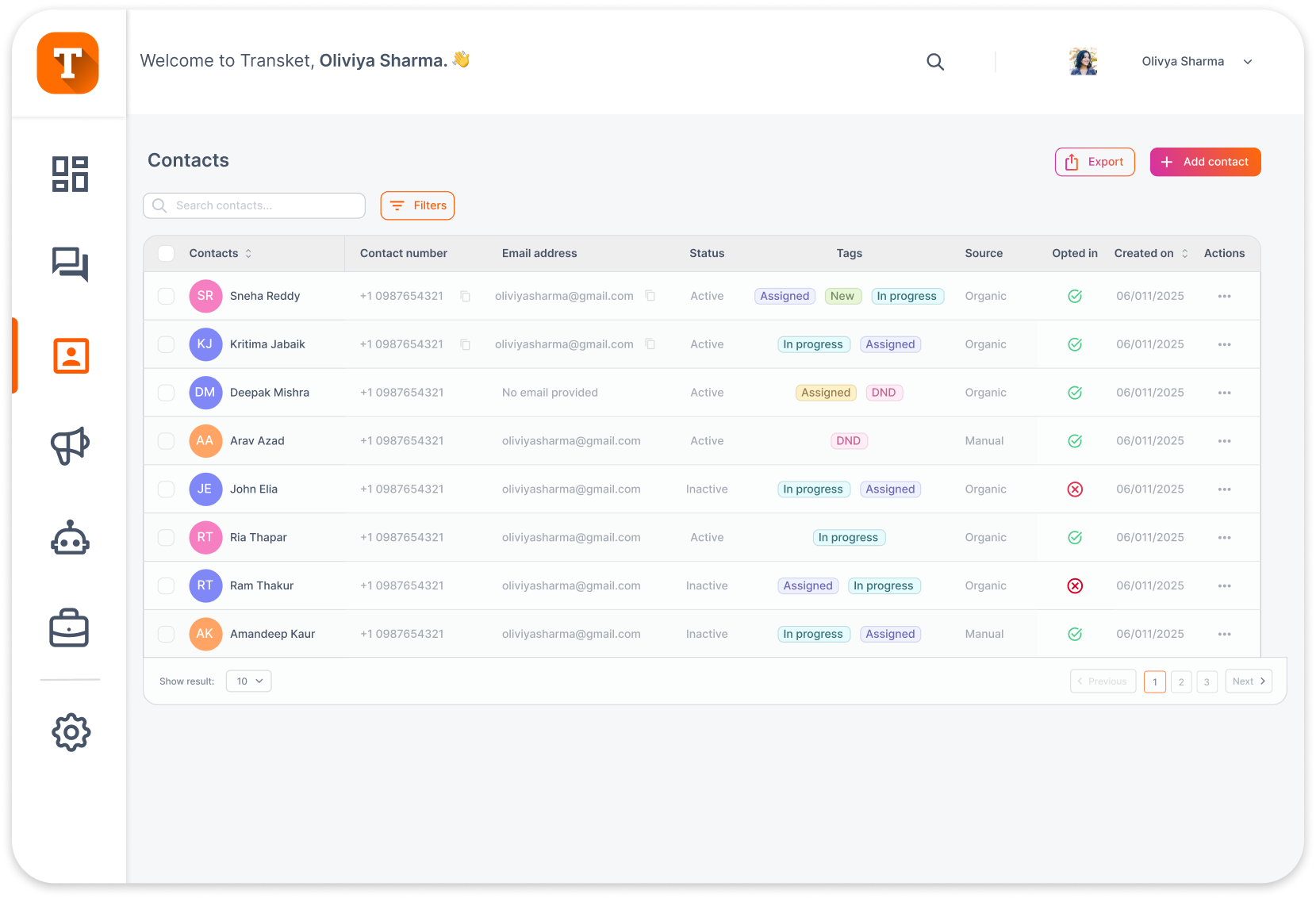Open the Show result count dropdown
Viewport: 1316px width, 898px height.
pyautogui.click(x=249, y=681)
